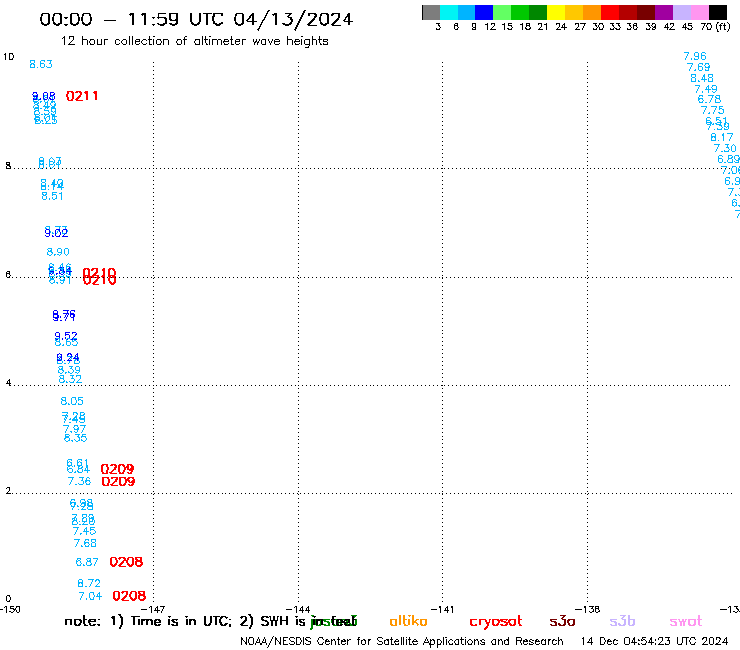Screen dimensions: 740x650
Task: Click the wave height value 8.90
Action: pos(58,252)
